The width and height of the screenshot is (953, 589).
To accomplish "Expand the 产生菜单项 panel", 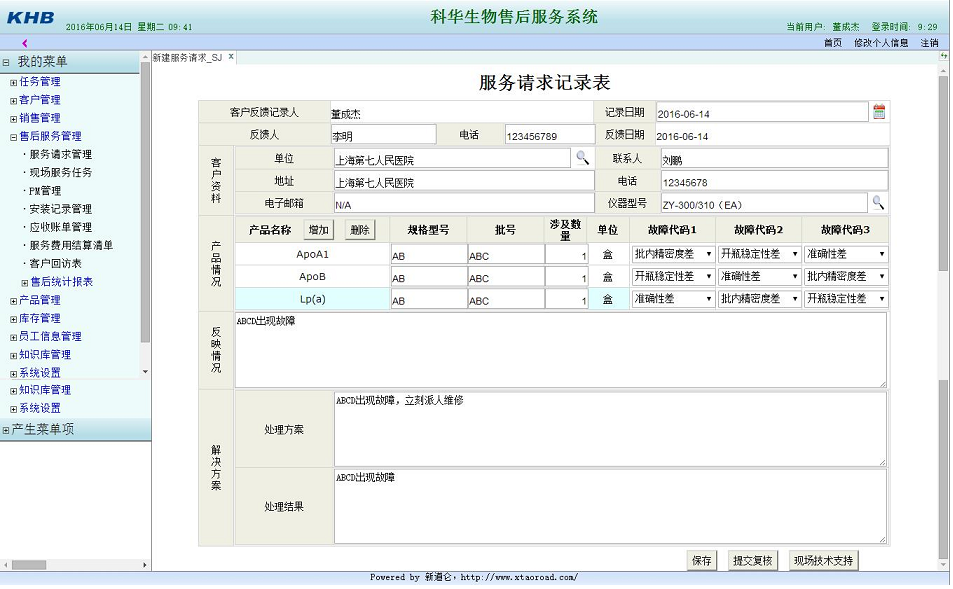I will 6,430.
